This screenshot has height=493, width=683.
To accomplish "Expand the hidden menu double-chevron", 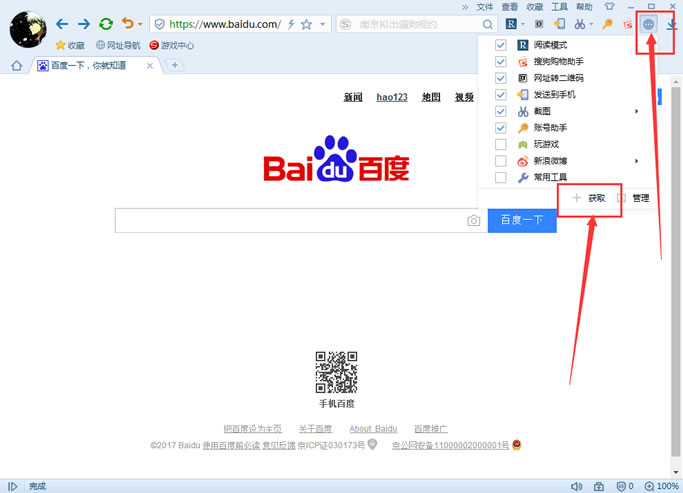I will pyautogui.click(x=465, y=7).
